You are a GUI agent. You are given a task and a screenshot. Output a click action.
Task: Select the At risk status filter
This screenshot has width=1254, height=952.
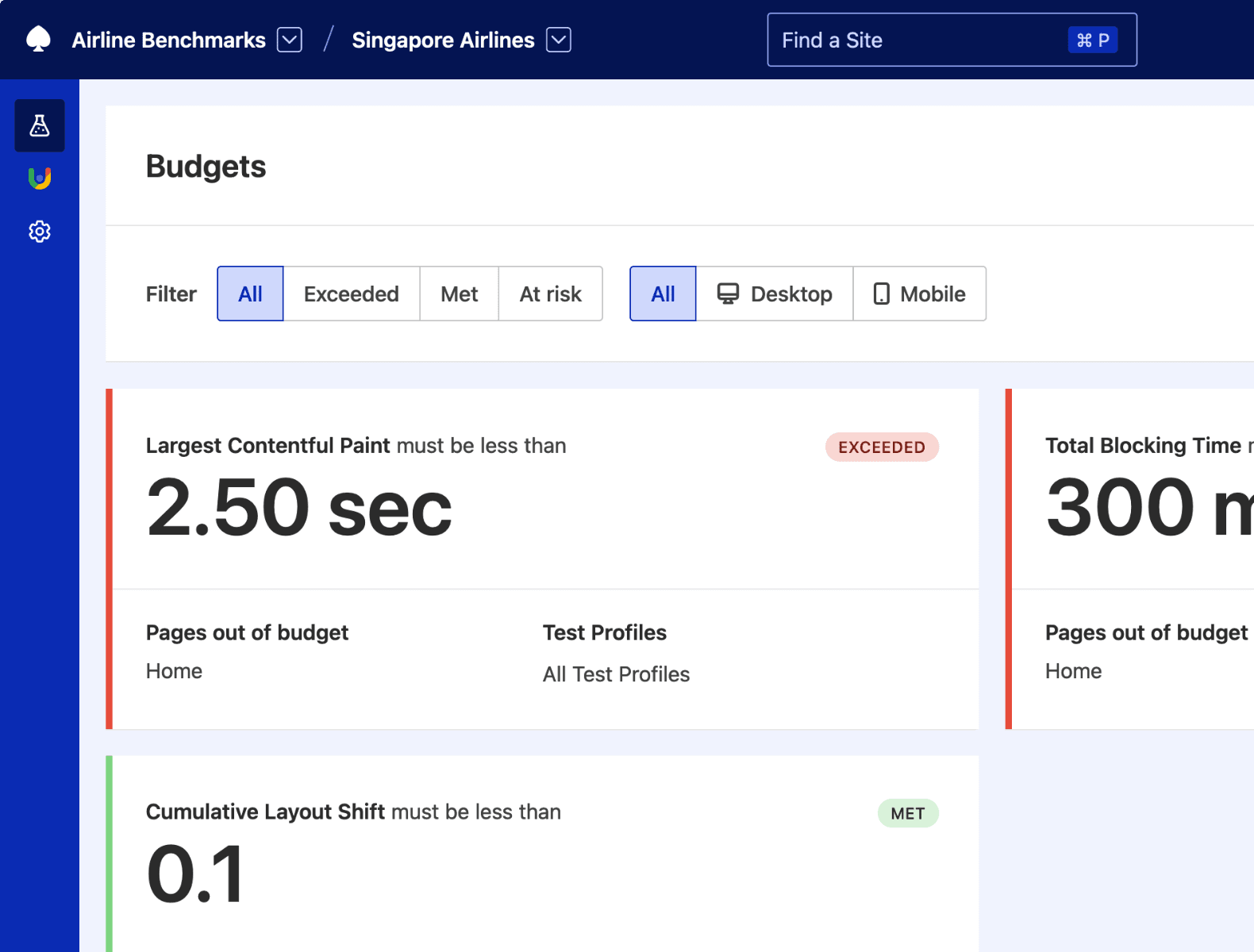tap(550, 294)
